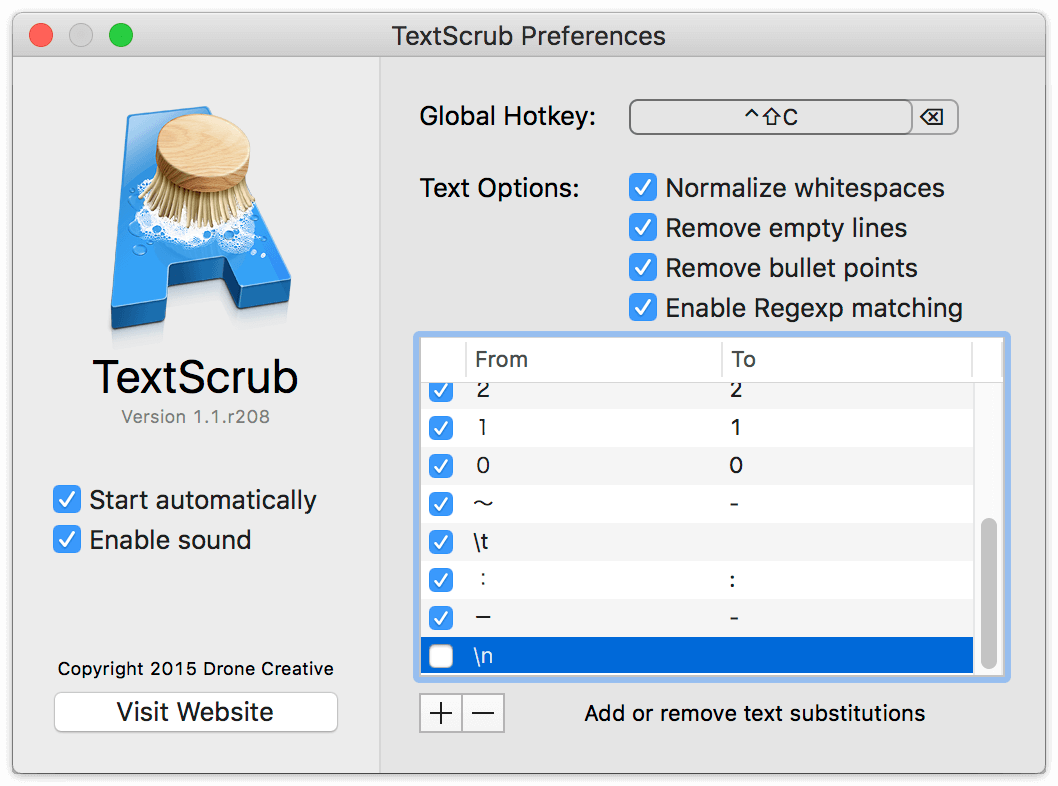Uncheck the colon substitution row
The width and height of the screenshot is (1058, 786).
click(441, 580)
